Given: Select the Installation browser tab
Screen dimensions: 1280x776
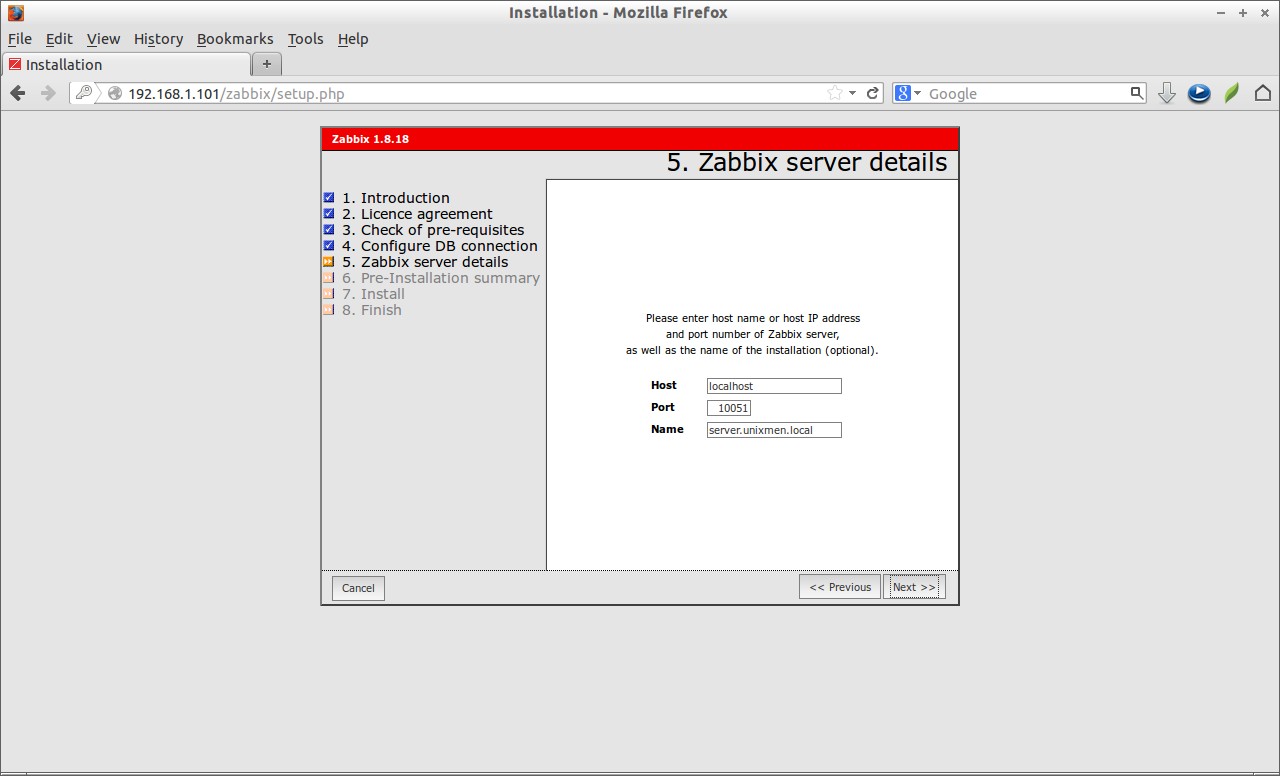Looking at the screenshot, I should pos(126,65).
